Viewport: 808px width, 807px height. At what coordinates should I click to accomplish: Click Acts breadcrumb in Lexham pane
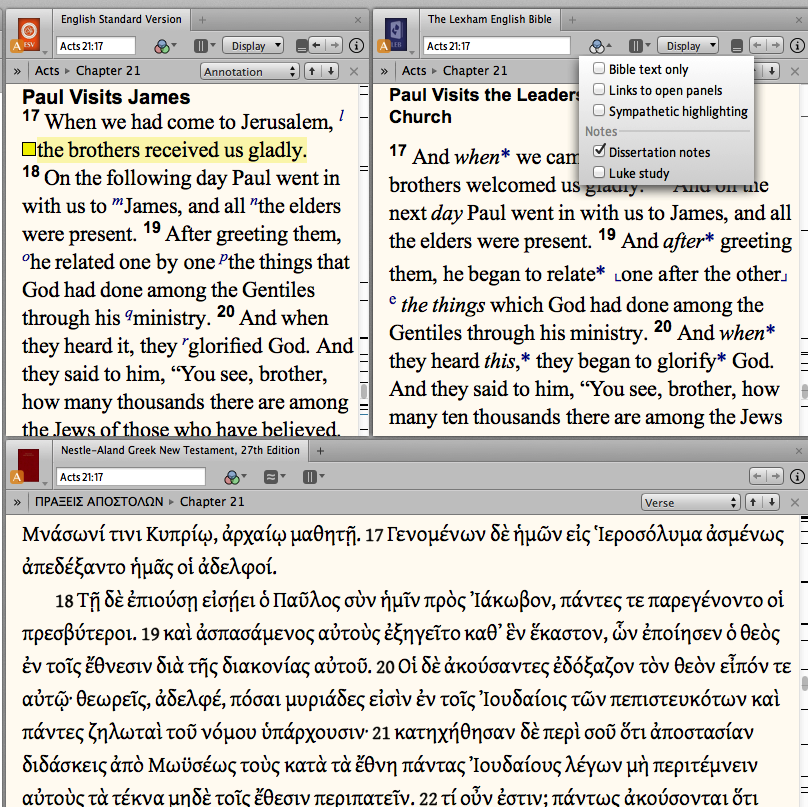pyautogui.click(x=414, y=71)
